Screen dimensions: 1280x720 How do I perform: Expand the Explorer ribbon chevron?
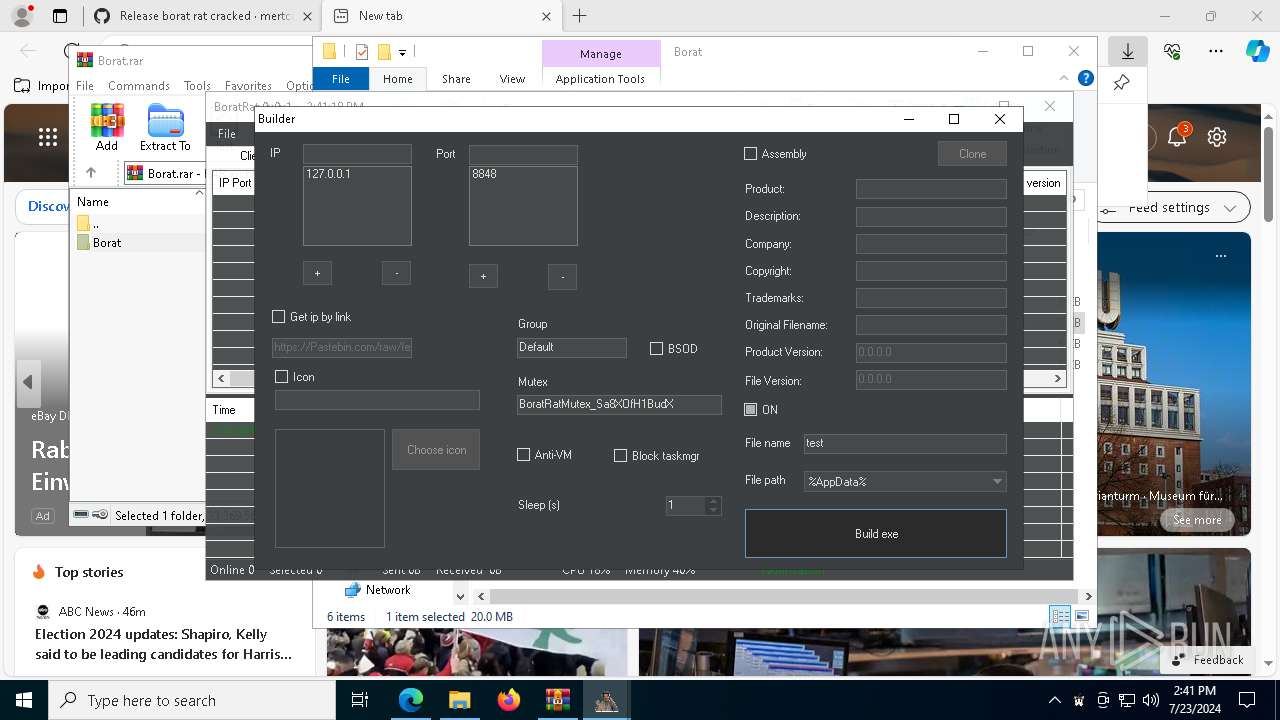pos(1064,78)
